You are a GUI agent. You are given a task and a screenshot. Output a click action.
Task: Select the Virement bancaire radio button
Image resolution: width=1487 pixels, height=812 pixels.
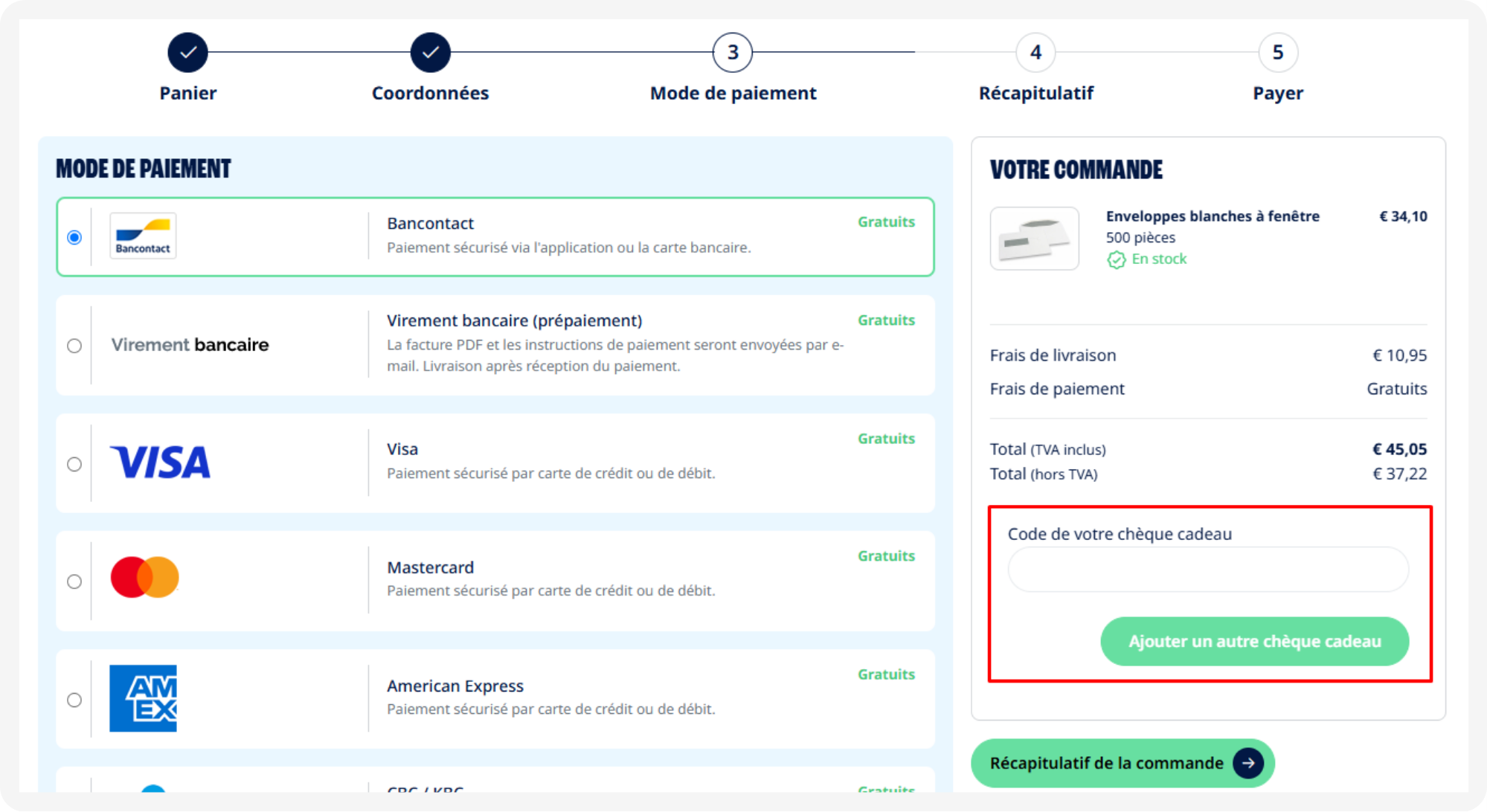click(x=74, y=346)
